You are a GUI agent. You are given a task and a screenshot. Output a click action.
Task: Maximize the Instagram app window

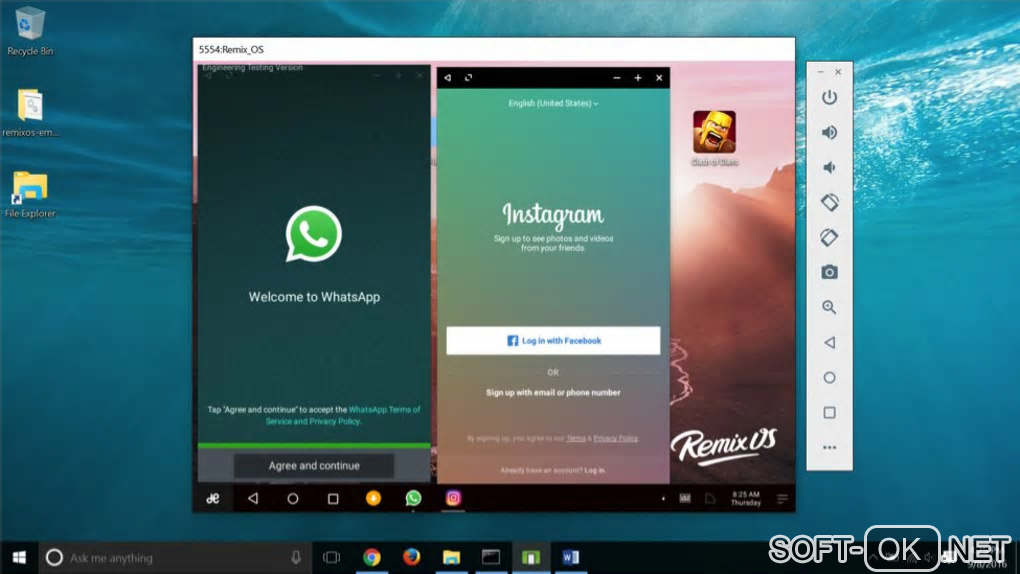pyautogui.click(x=638, y=78)
